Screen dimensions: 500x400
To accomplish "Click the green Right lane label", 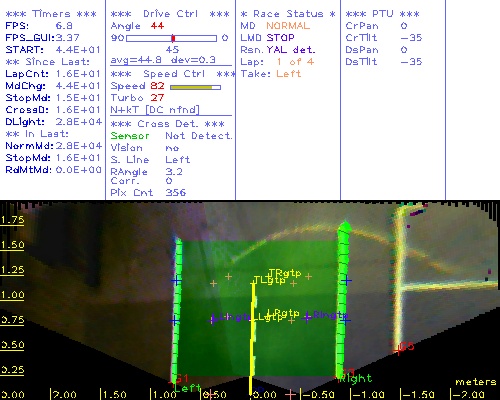I will coord(355,378).
